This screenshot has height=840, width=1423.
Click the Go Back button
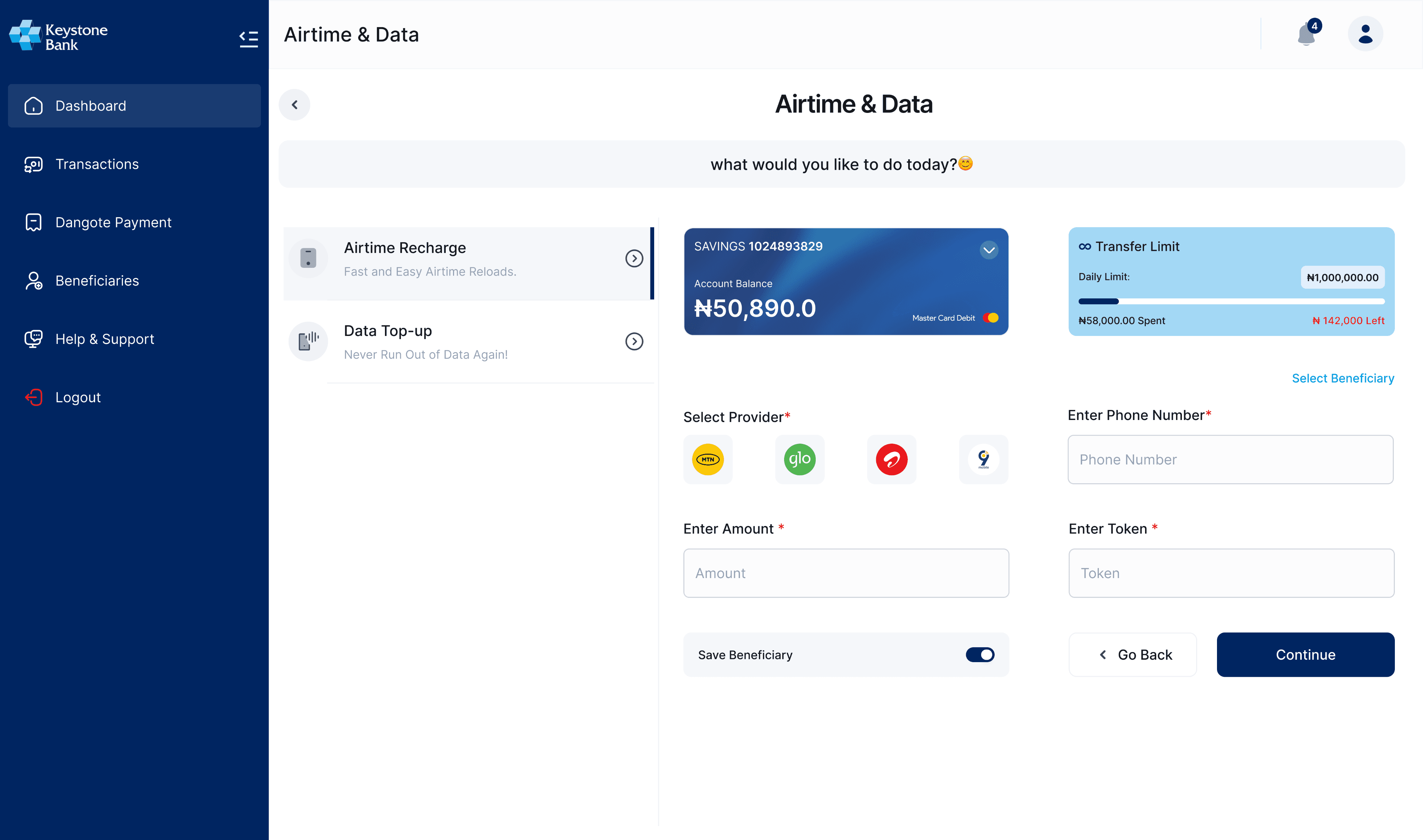tap(1133, 655)
